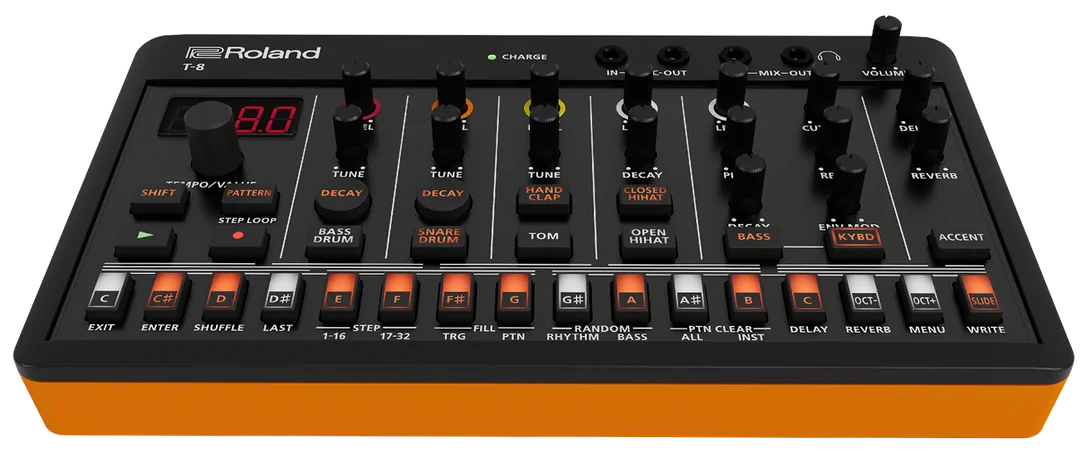Screen dimensions: 1086x453
Task: Adjust the bass drum TUNE knob
Action: (350, 135)
